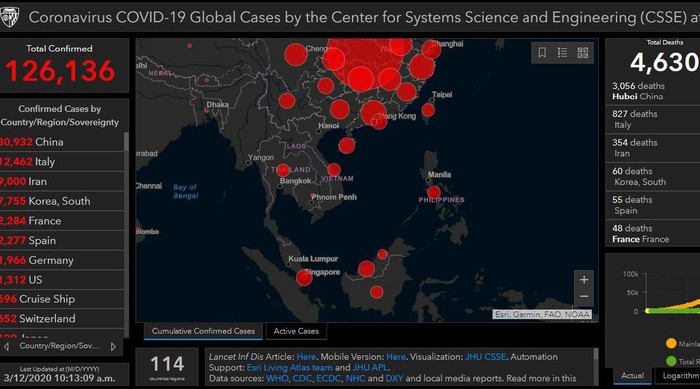Go to next list with right arrow

[x=113, y=346]
